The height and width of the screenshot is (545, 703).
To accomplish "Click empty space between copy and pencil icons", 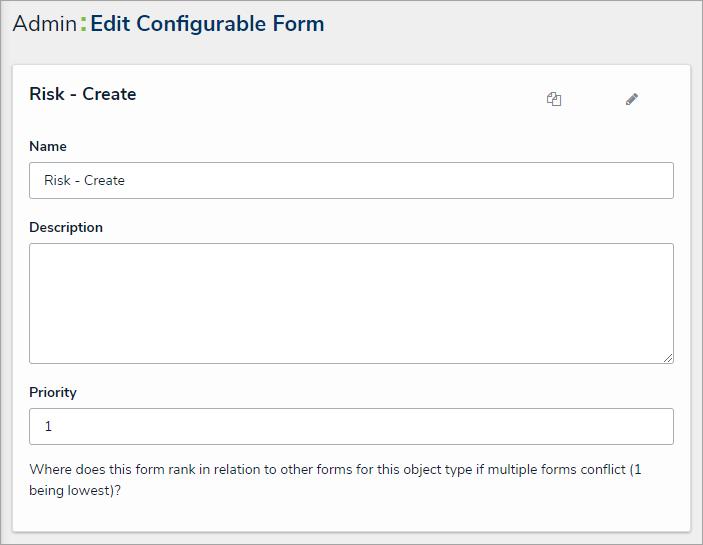I will (x=593, y=99).
